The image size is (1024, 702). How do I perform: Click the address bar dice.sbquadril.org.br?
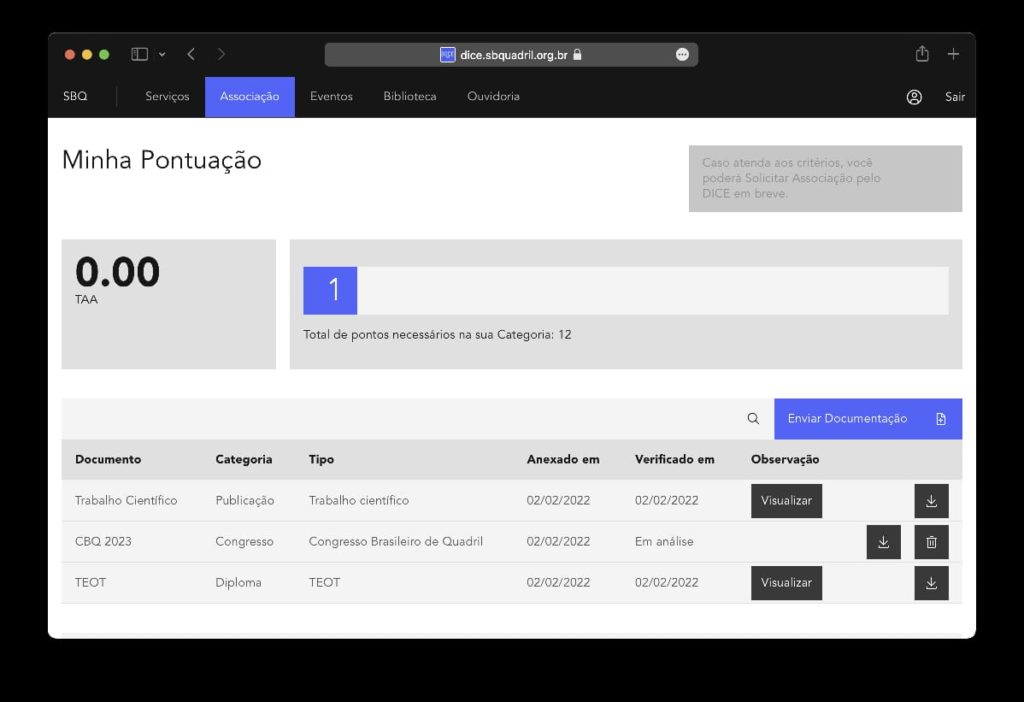[x=511, y=55]
